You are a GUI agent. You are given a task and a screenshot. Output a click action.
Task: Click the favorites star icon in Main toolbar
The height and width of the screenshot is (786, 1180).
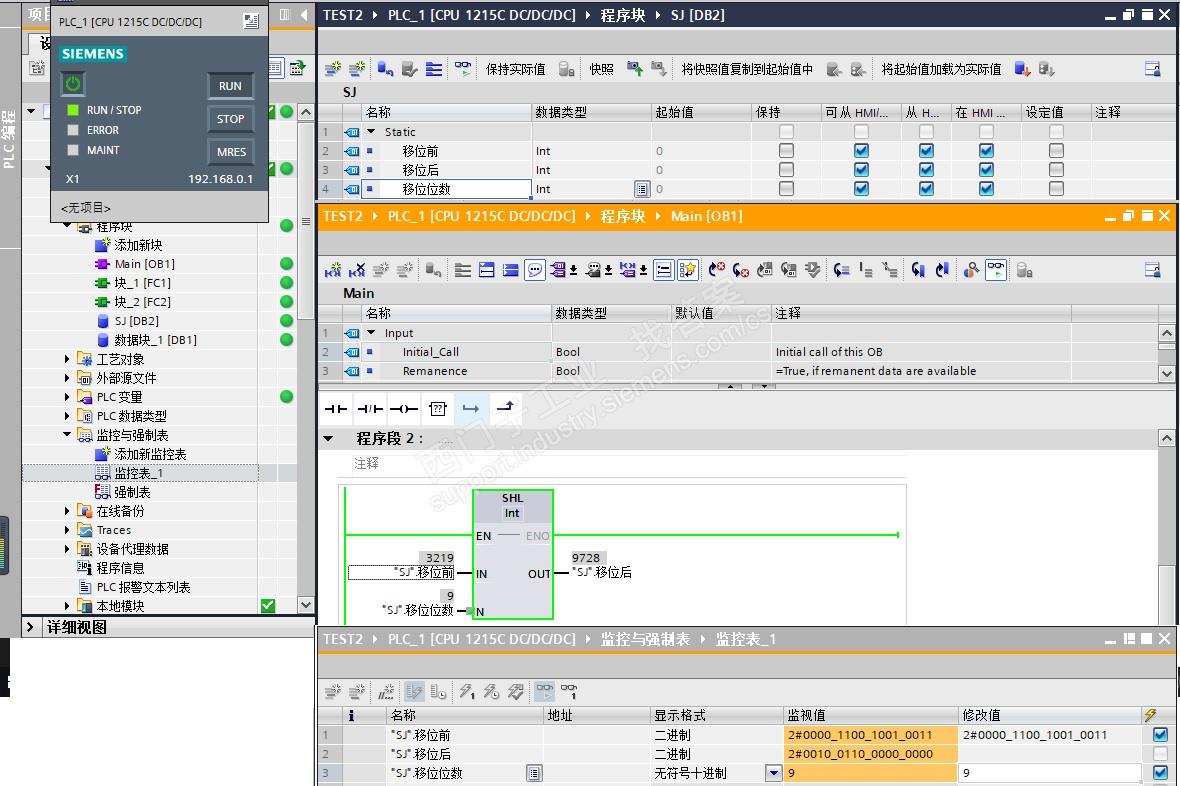pyautogui.click(x=687, y=270)
